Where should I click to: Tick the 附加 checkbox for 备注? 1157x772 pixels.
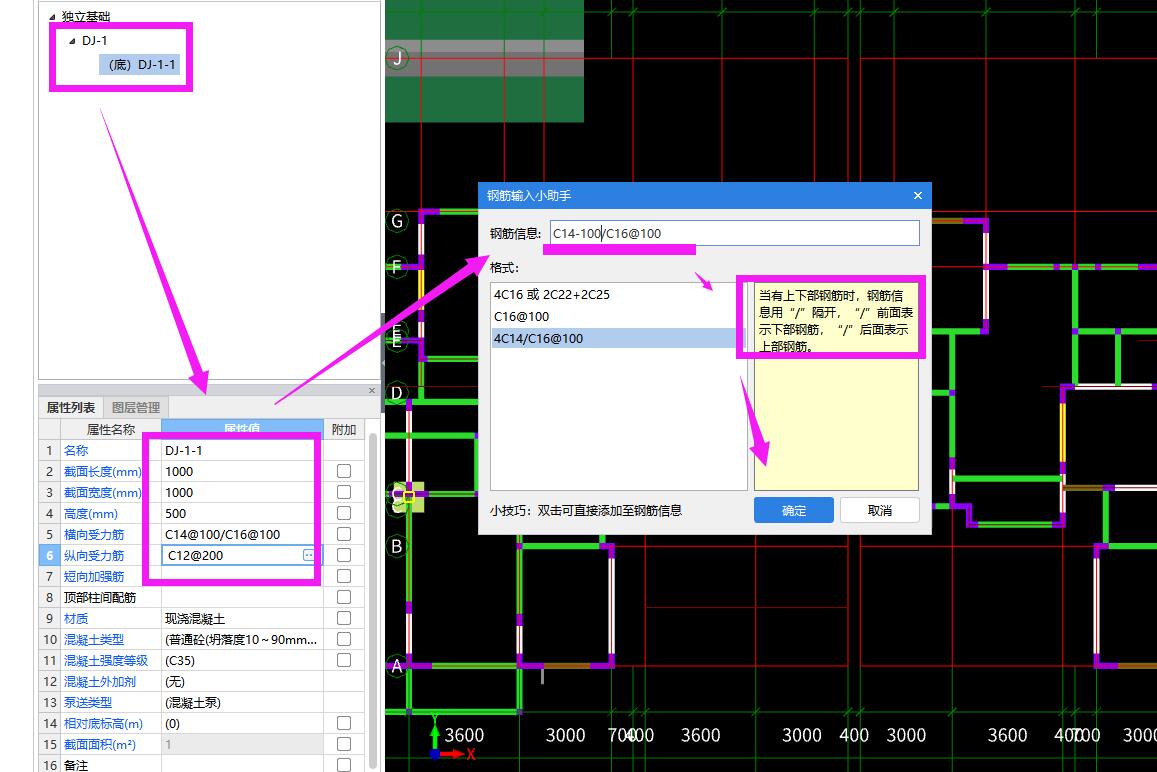(344, 765)
